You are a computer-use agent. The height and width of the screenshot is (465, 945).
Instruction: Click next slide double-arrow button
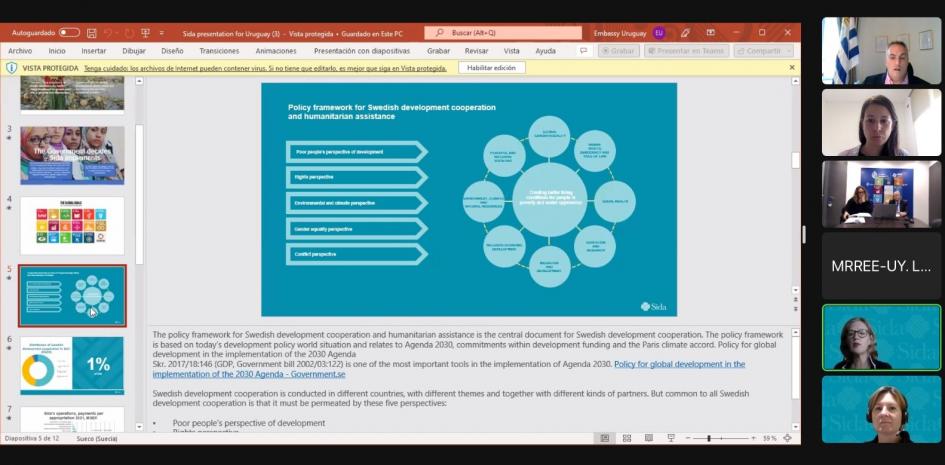[796, 308]
